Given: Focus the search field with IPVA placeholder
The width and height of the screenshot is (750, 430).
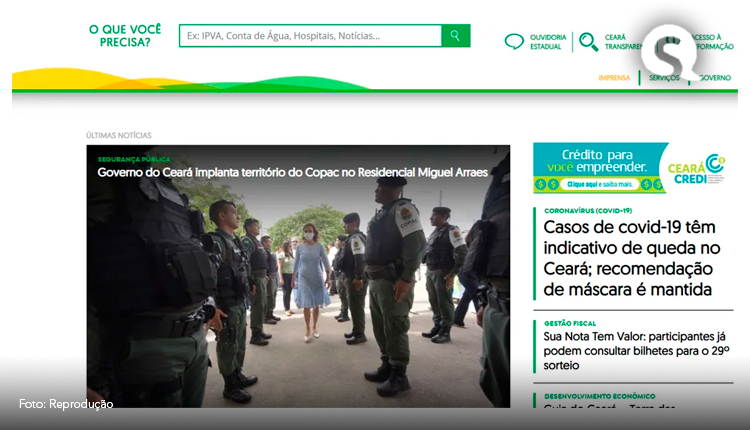Looking at the screenshot, I should click(x=310, y=36).
